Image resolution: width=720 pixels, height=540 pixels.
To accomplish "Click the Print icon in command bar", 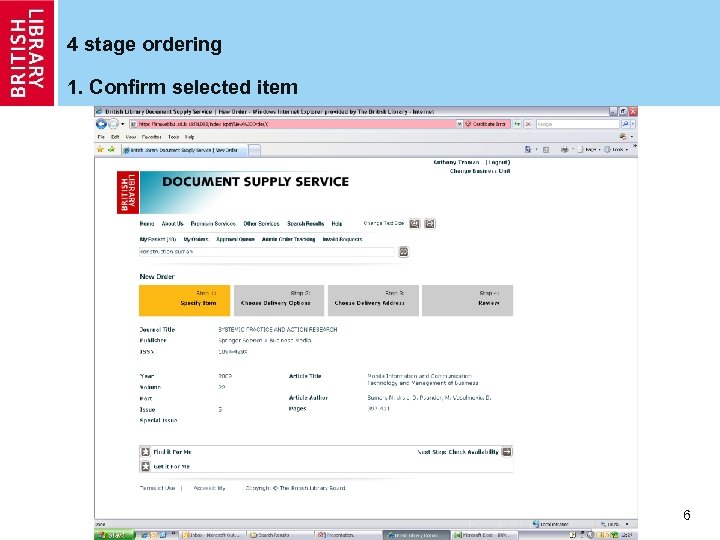I will pyautogui.click(x=564, y=149).
